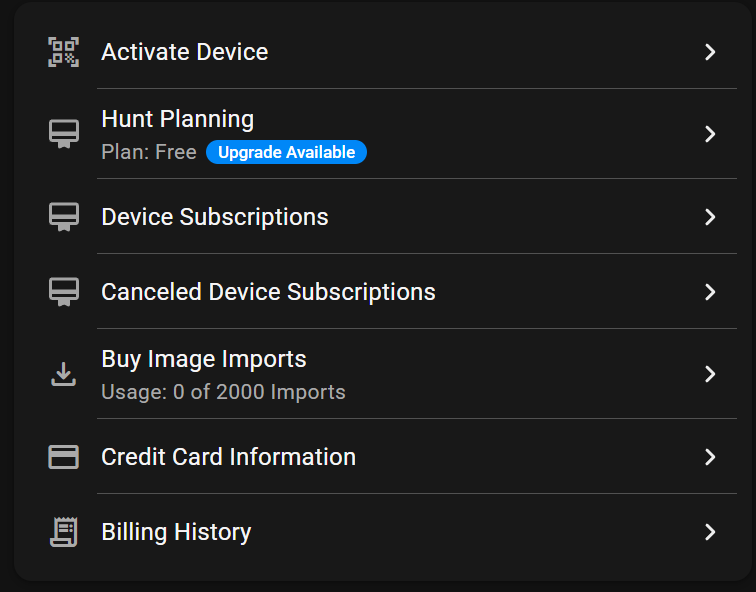Click the credit card icon
This screenshot has width=756, height=592.
(x=64, y=457)
